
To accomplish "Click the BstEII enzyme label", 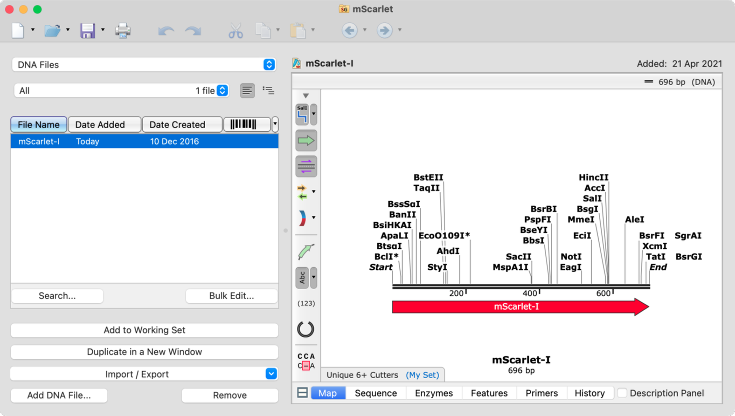I will point(428,177).
